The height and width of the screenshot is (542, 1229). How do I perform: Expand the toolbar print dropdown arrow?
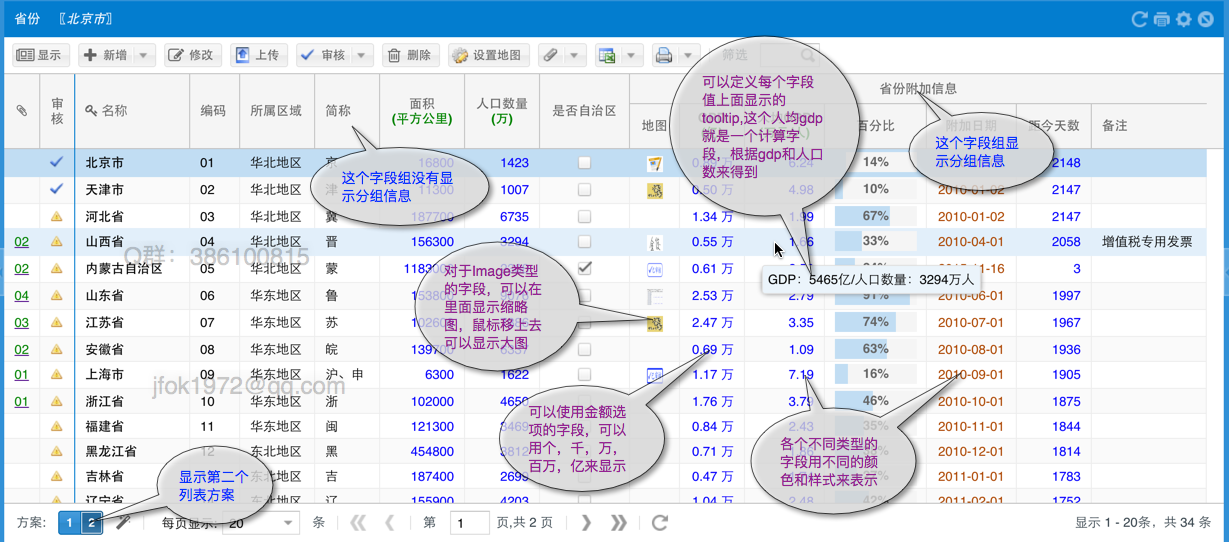690,55
